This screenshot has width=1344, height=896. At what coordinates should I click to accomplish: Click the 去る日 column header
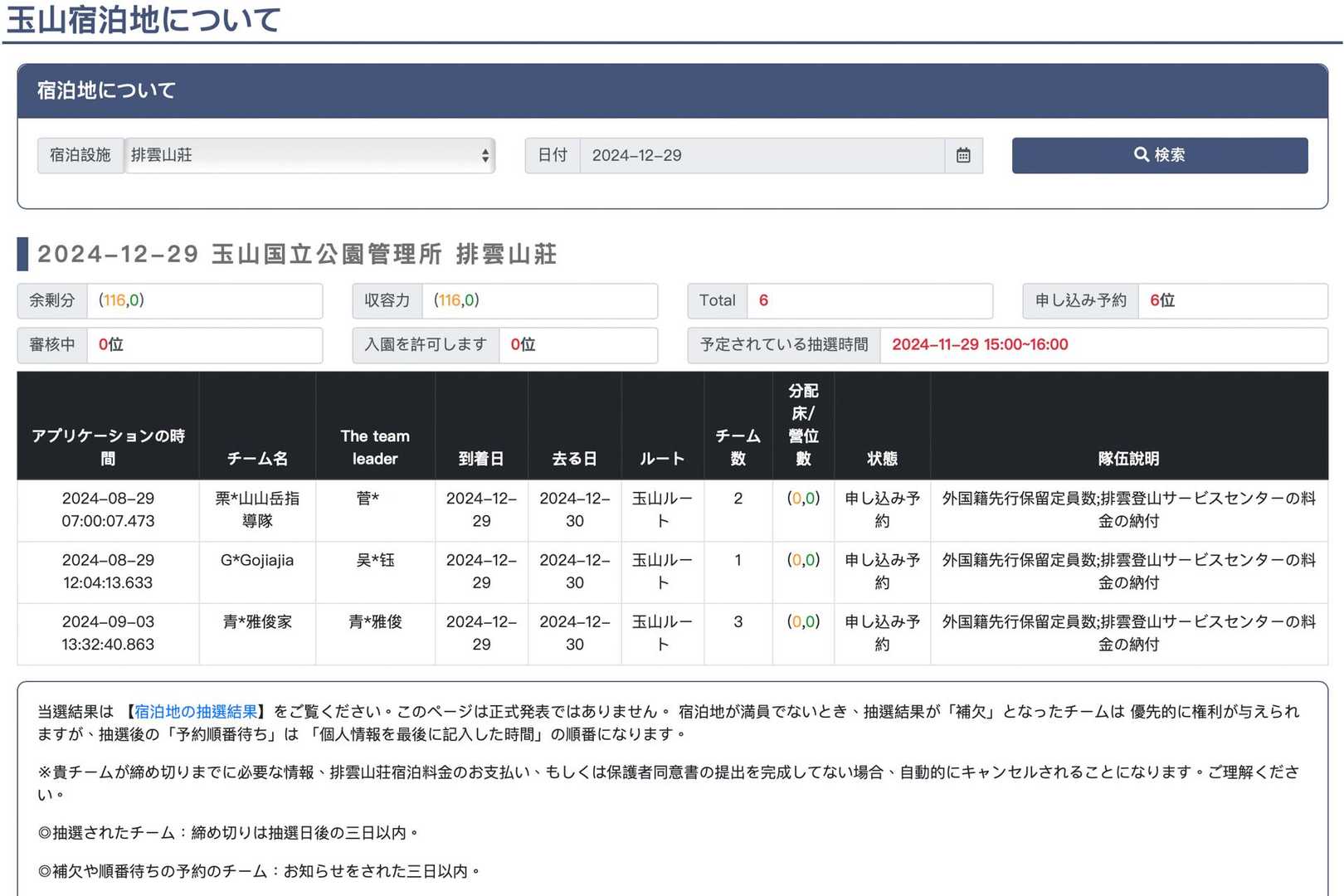coord(574,458)
